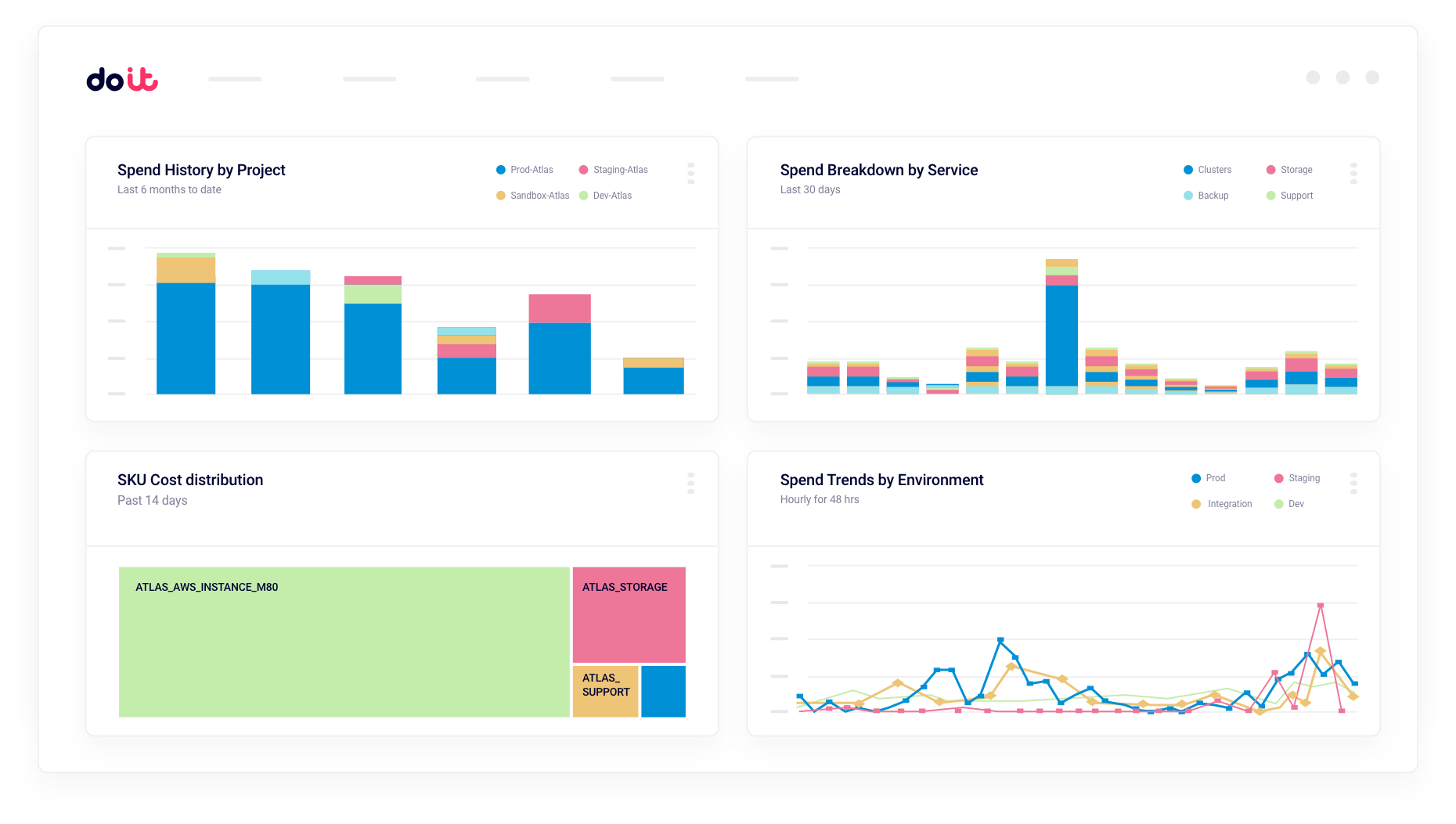Toggle Backup legend entry

tap(1206, 196)
